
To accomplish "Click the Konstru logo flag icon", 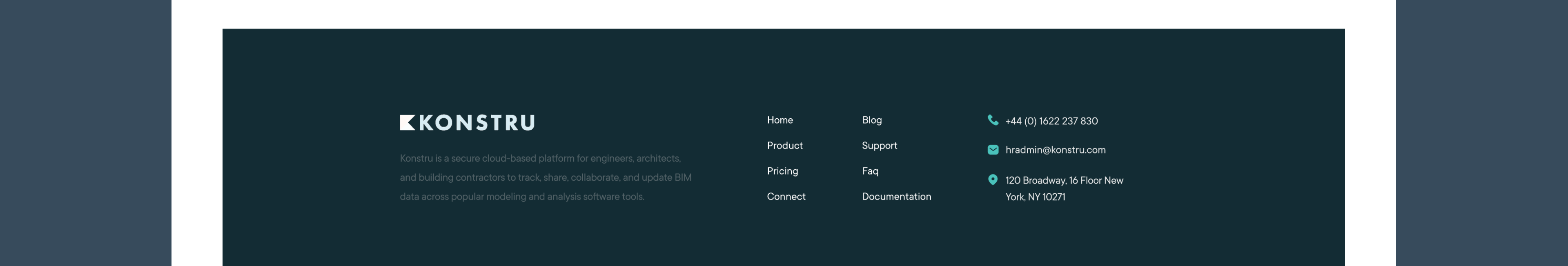I will [x=407, y=123].
